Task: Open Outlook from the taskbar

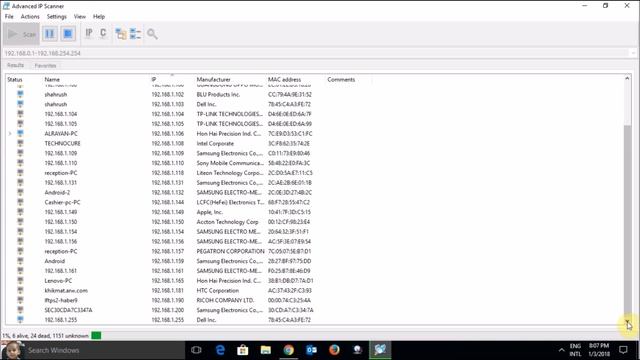Action: 311,350
